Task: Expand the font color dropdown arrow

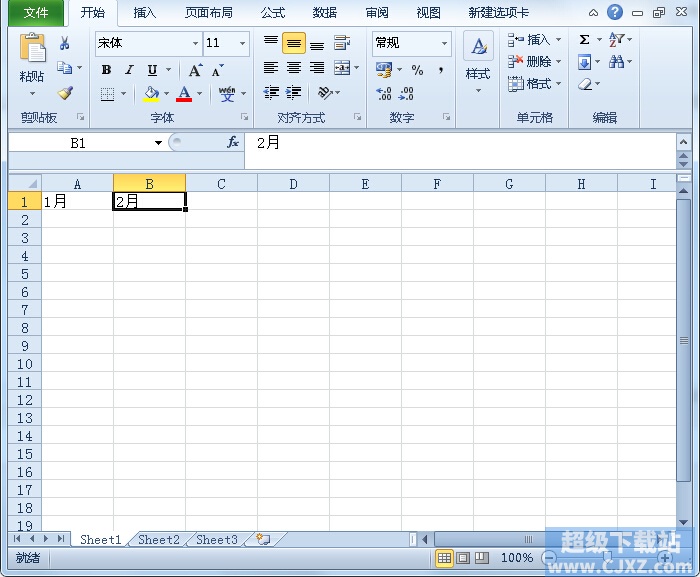Action: pos(200,94)
